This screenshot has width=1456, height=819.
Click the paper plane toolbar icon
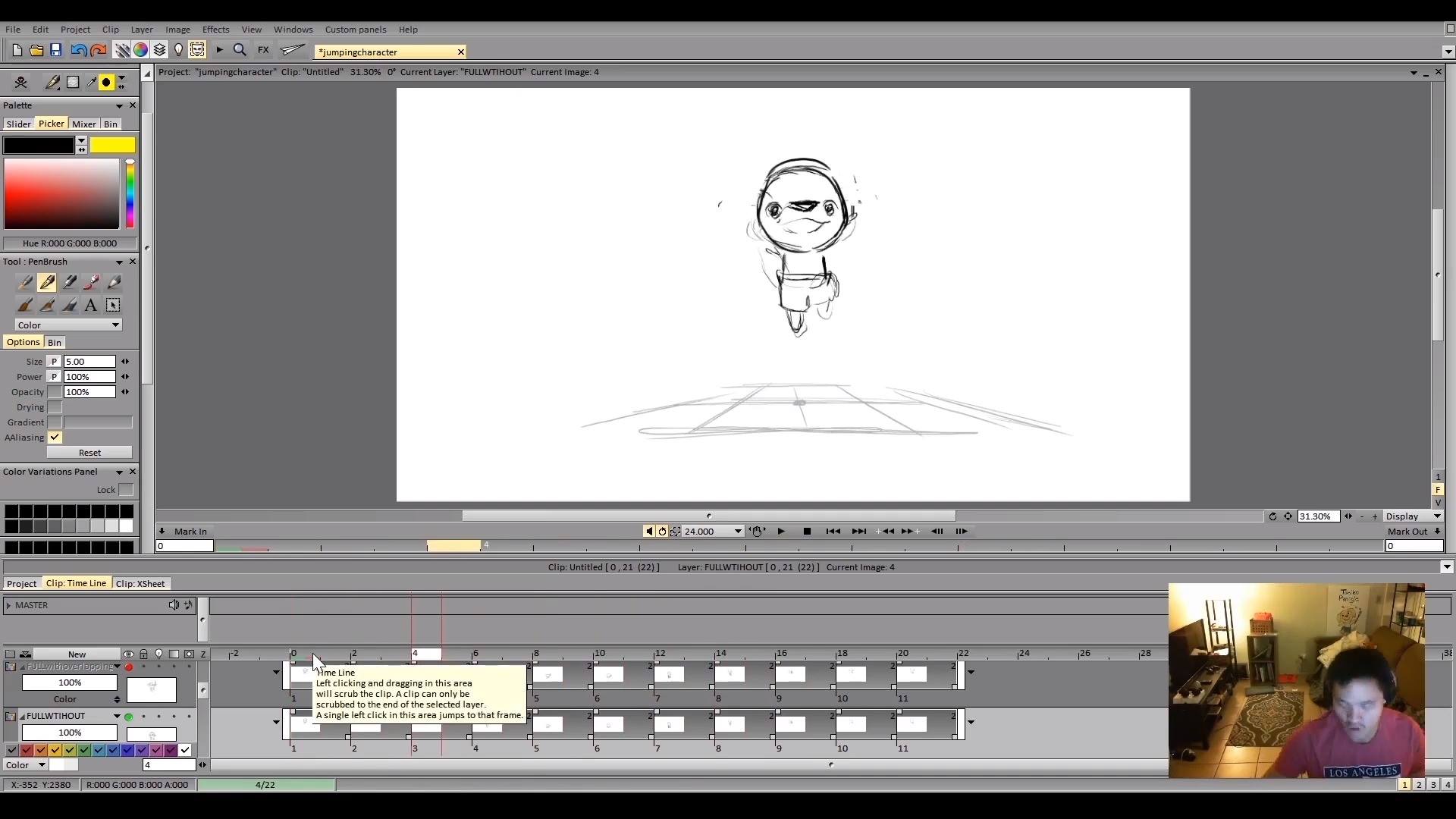(292, 51)
